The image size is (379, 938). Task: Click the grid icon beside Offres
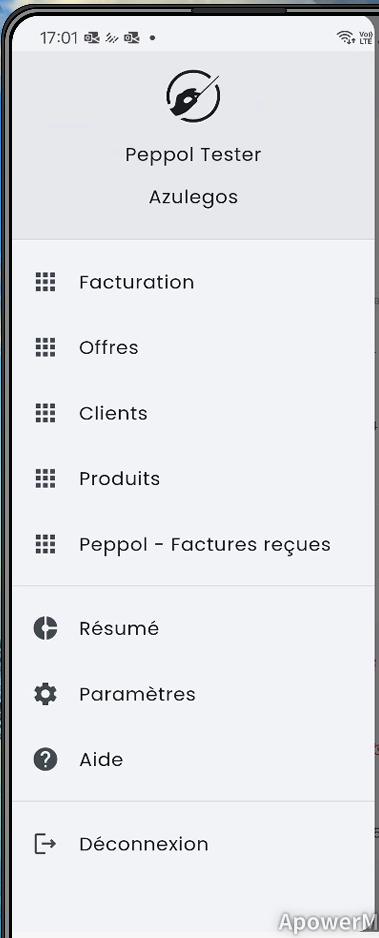(45, 347)
